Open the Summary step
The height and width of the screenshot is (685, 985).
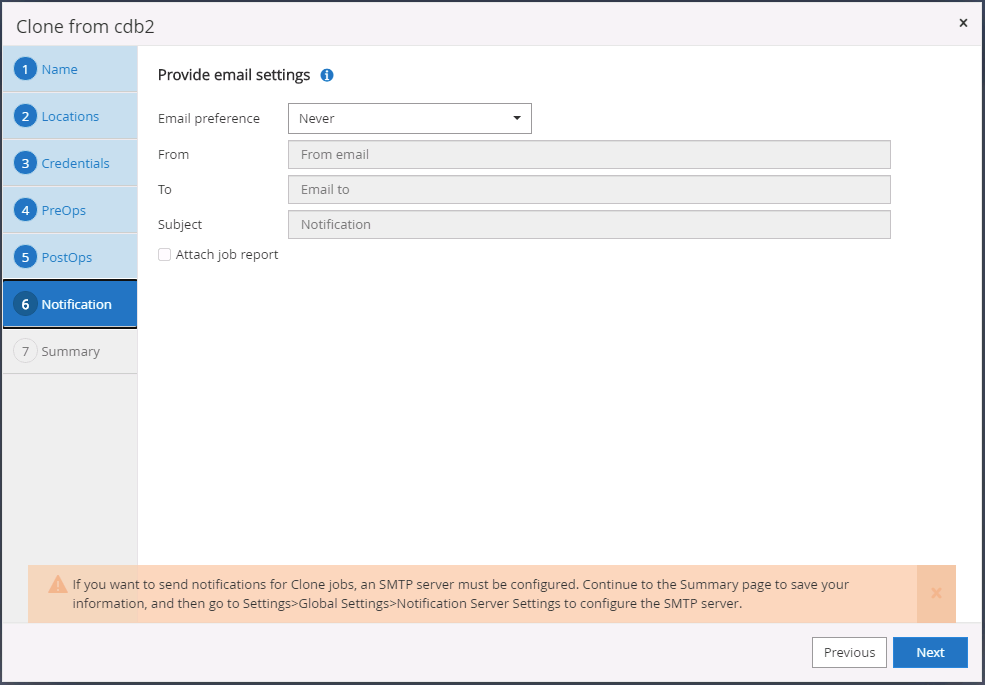(70, 351)
